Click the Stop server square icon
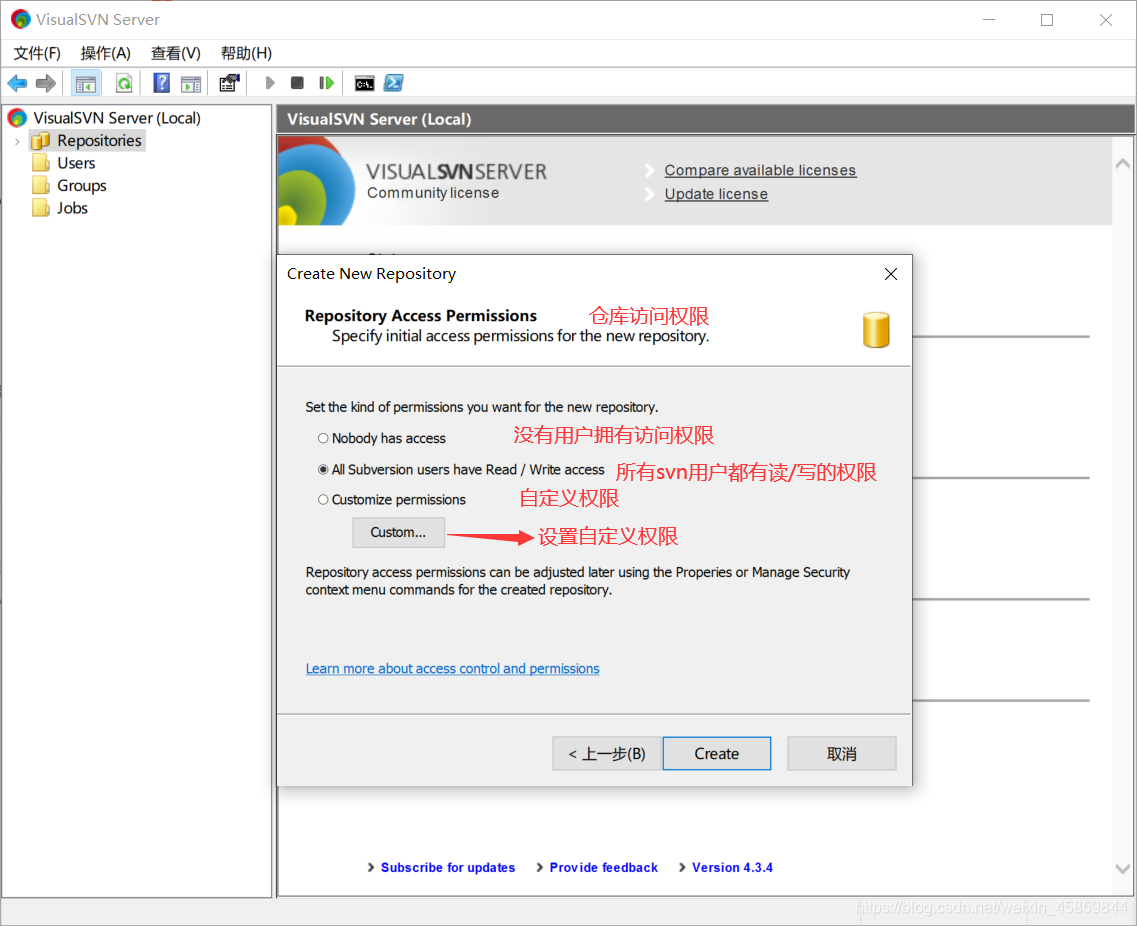Viewport: 1137px width, 926px height. pyautogui.click(x=297, y=83)
